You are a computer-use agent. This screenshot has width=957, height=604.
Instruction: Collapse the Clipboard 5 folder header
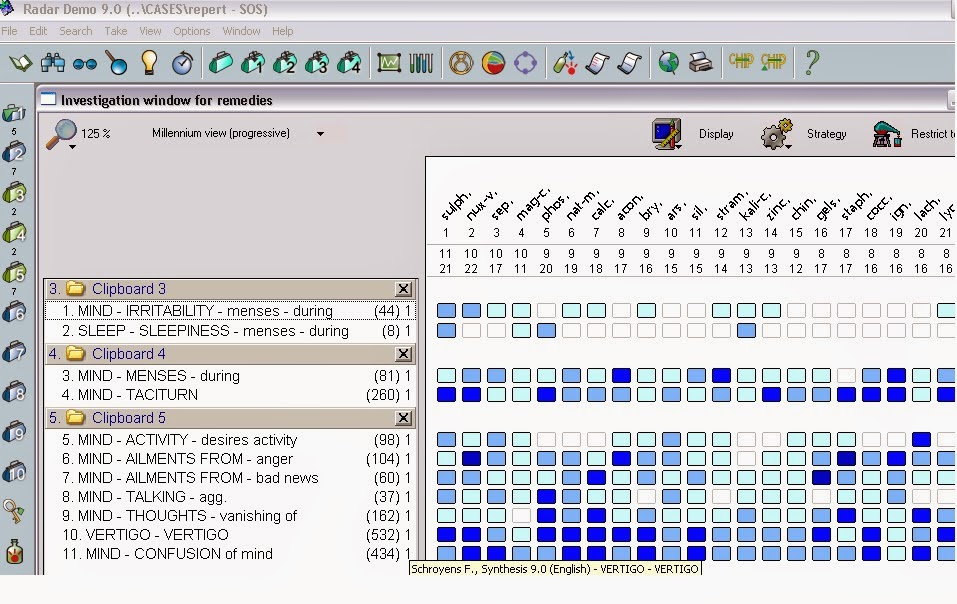click(230, 418)
